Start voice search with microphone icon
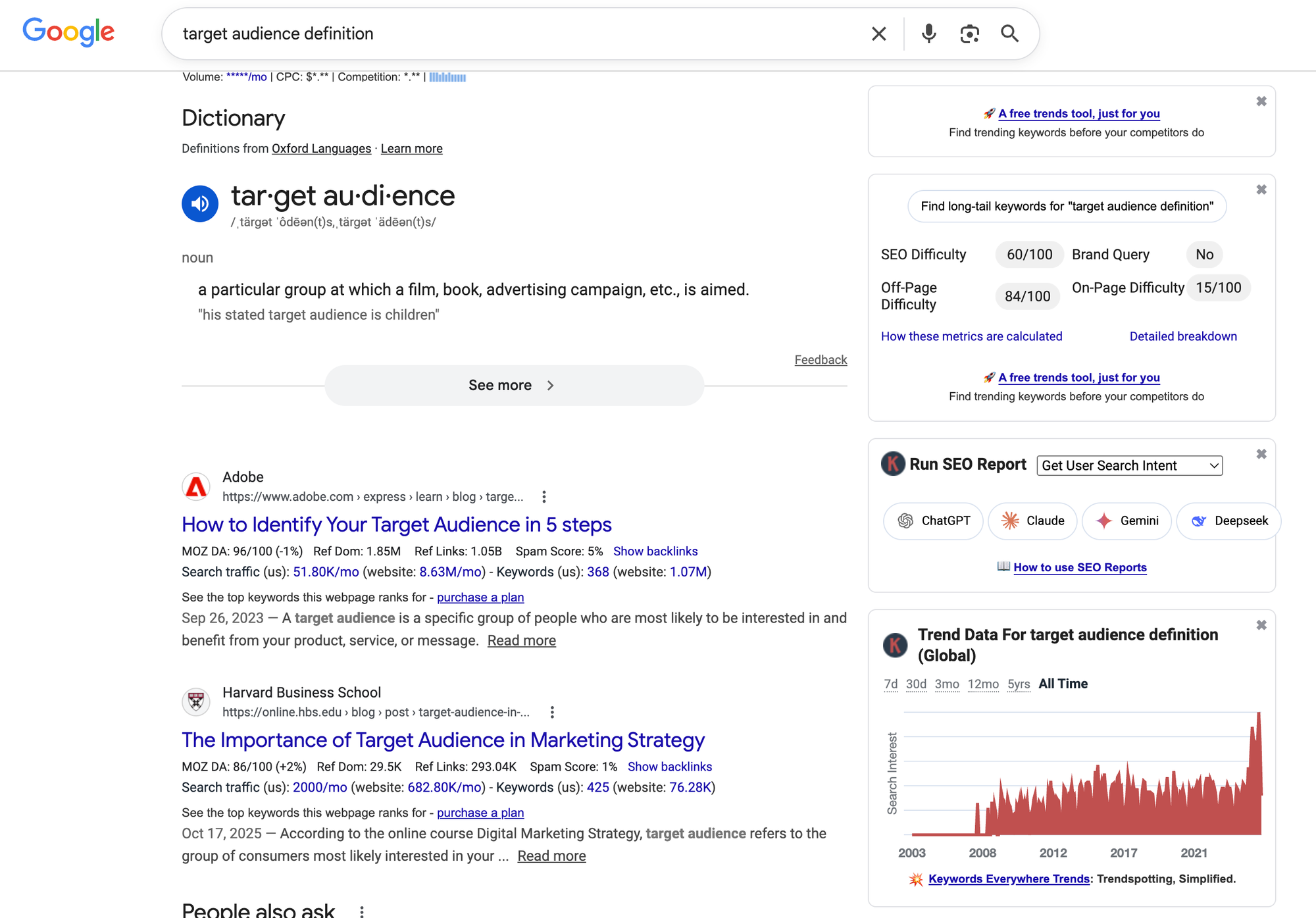Screen dimensions: 1316x918 click(928, 34)
